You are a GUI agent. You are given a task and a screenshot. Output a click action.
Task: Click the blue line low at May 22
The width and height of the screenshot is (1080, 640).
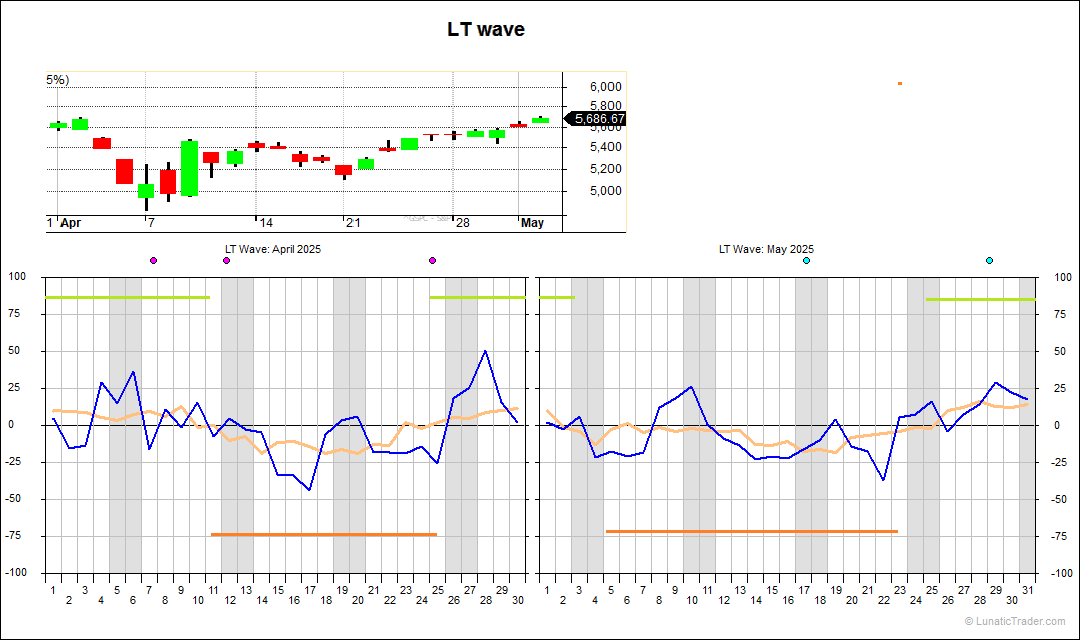[883, 480]
